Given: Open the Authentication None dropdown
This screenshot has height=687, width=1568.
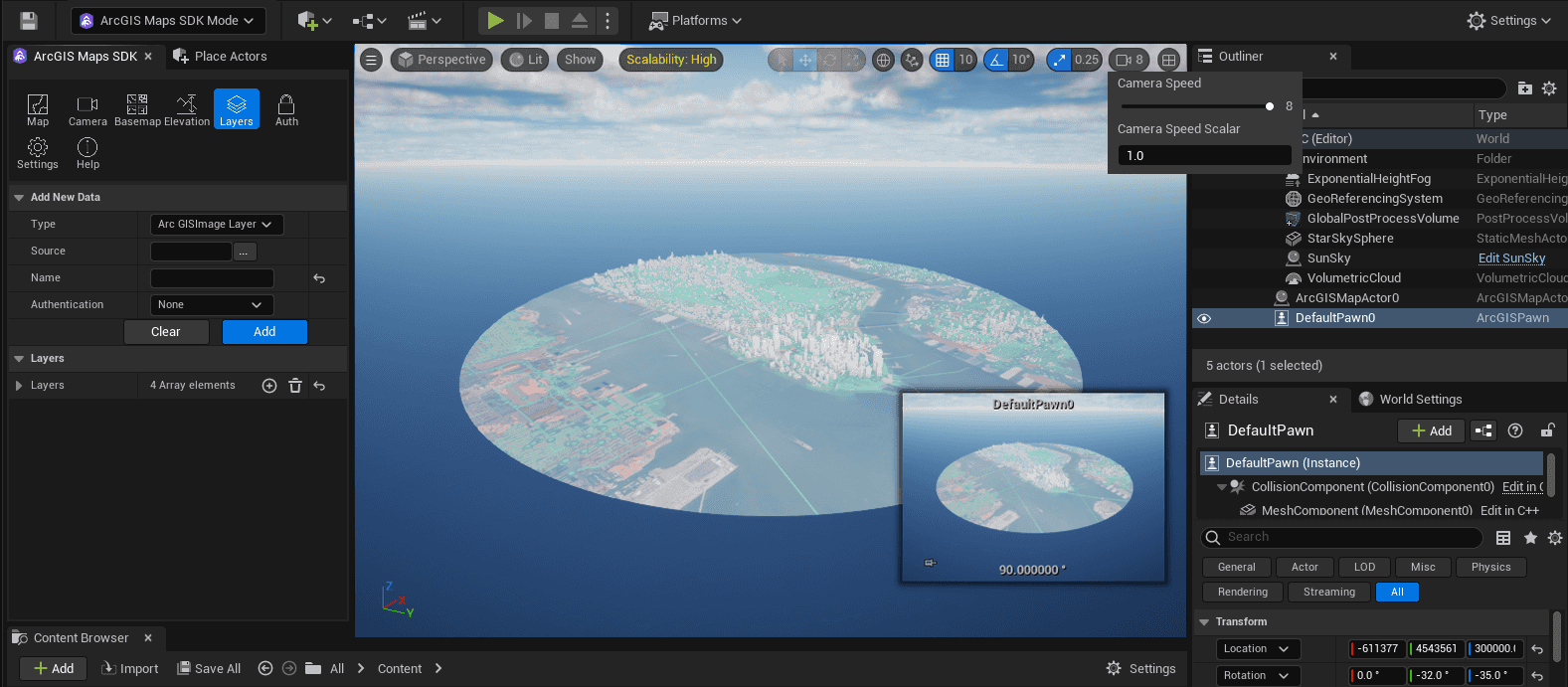Looking at the screenshot, I should pyautogui.click(x=211, y=305).
